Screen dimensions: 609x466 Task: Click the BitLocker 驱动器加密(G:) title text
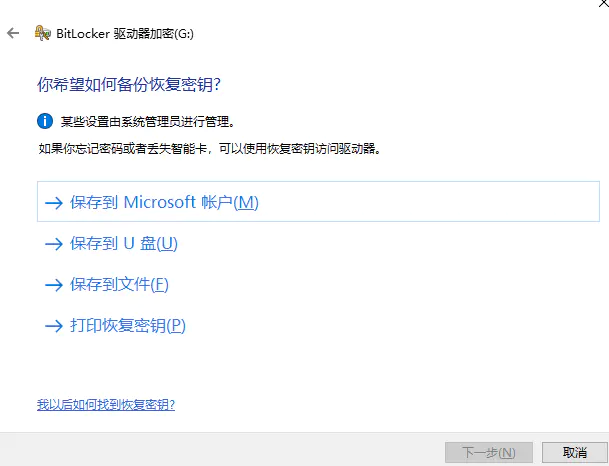[125, 33]
